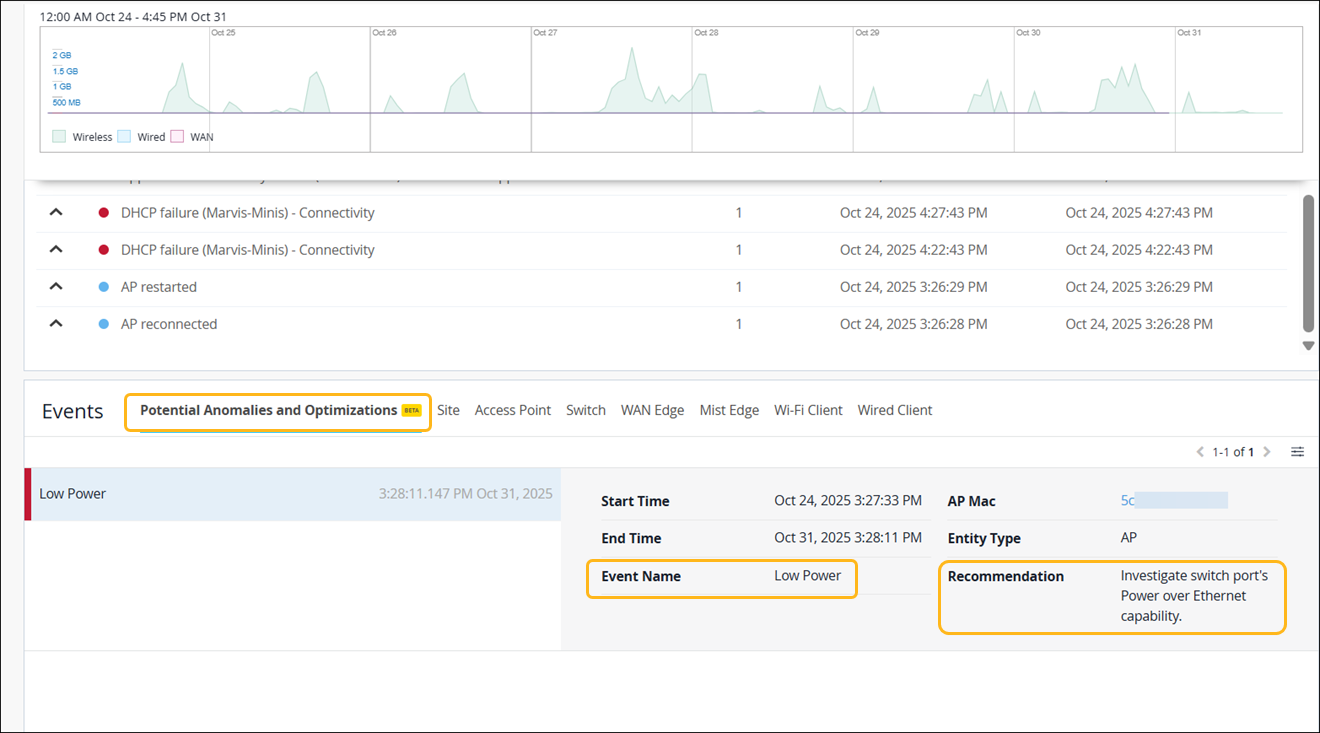1320x733 pixels.
Task: Open the Wi-Fi Client events tab
Action: point(808,410)
